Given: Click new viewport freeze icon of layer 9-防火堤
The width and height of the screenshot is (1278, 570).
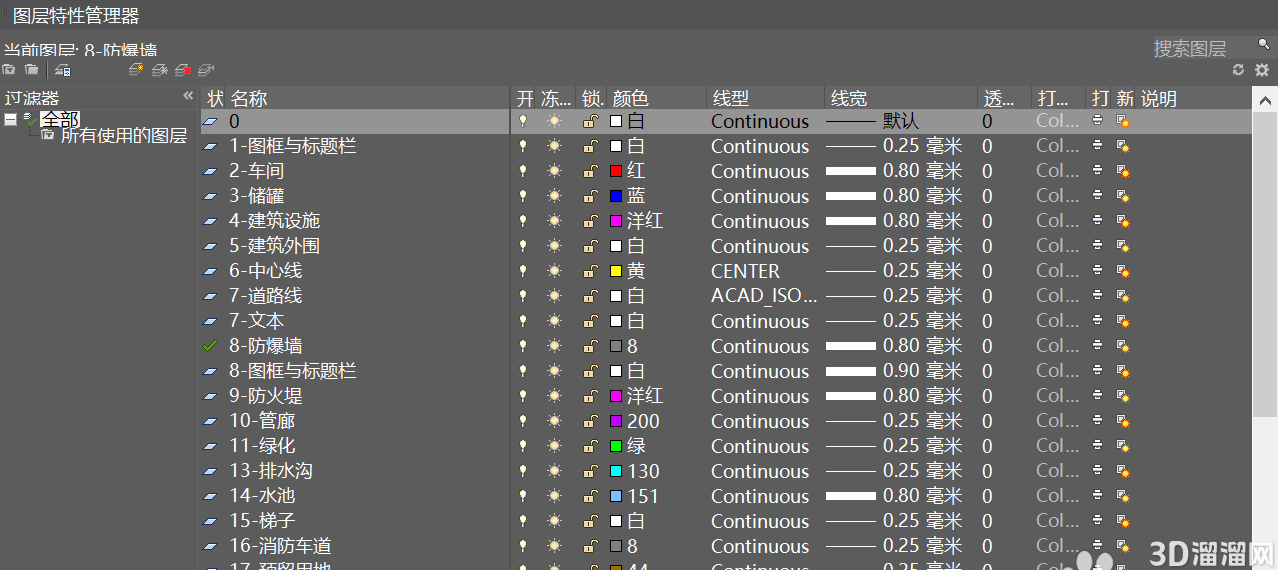Looking at the screenshot, I should pos(1123,396).
